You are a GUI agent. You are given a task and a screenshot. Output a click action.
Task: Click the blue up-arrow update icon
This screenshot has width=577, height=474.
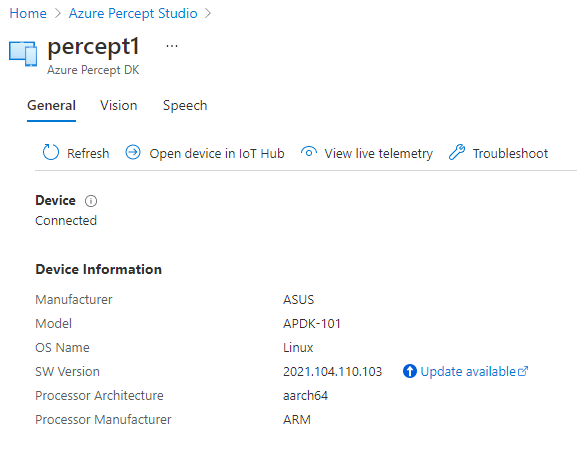coord(410,371)
